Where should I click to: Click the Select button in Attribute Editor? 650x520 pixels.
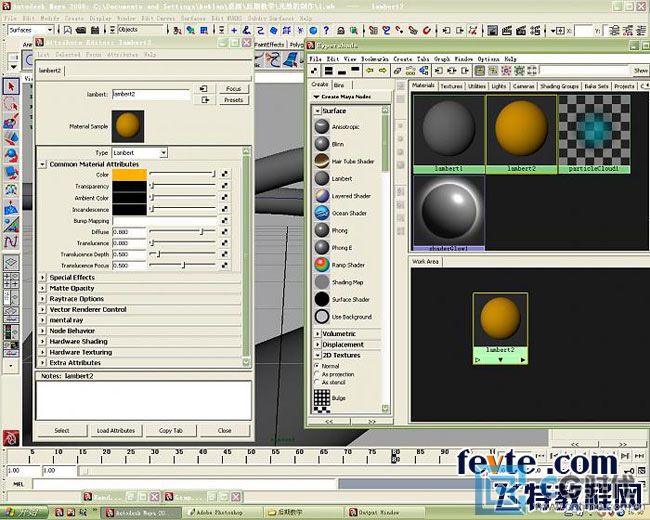point(62,430)
